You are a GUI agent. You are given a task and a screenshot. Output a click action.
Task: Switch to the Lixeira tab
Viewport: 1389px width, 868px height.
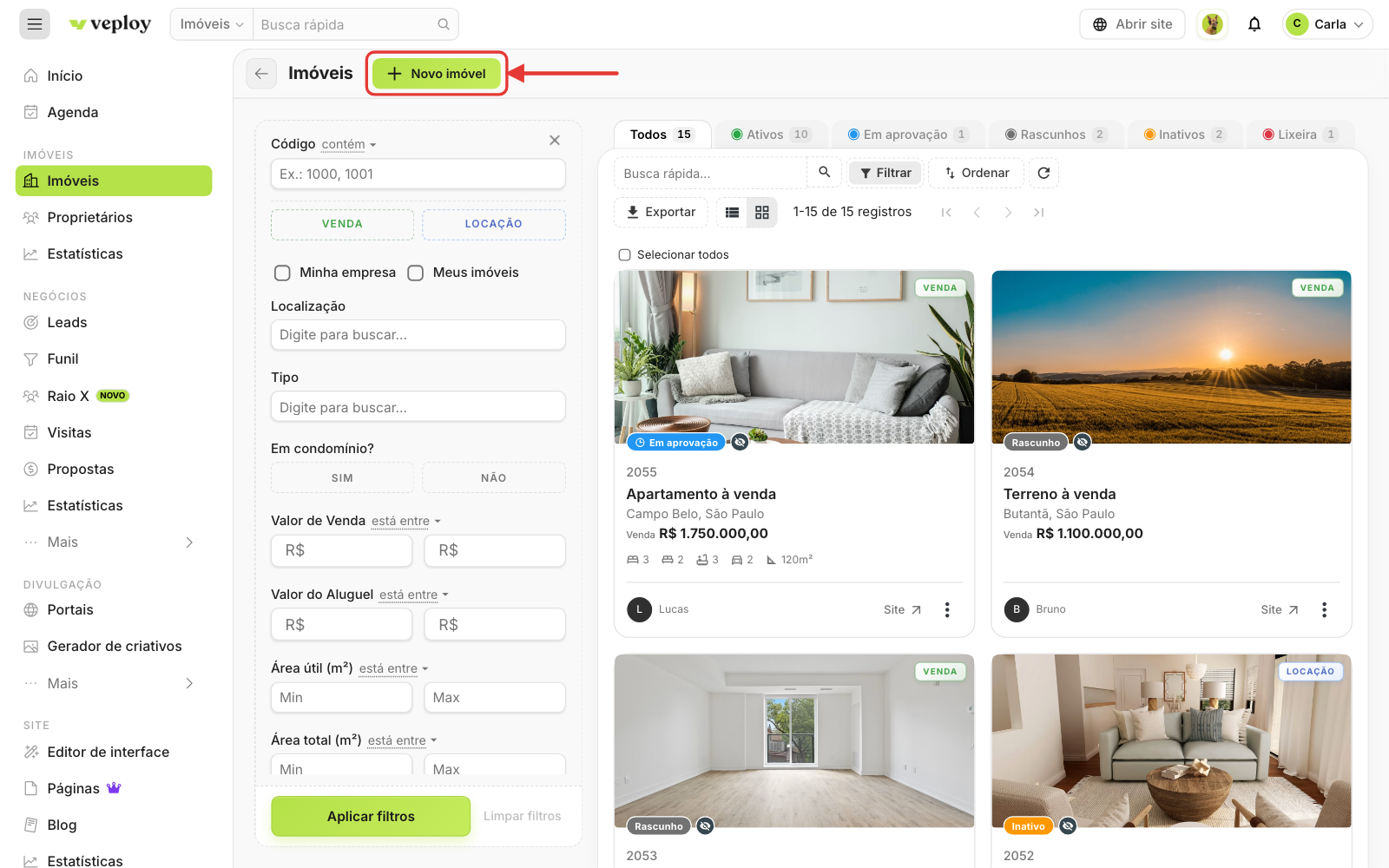pos(1300,135)
